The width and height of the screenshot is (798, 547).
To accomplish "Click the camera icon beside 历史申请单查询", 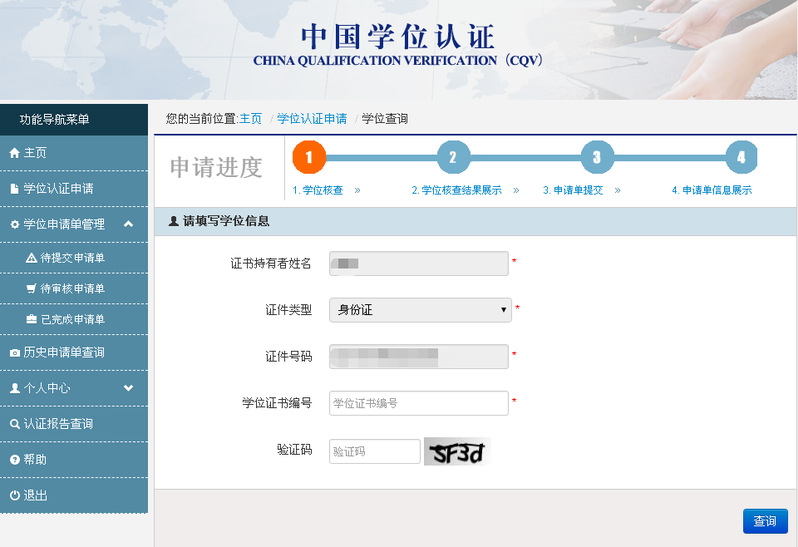I will click(x=14, y=353).
